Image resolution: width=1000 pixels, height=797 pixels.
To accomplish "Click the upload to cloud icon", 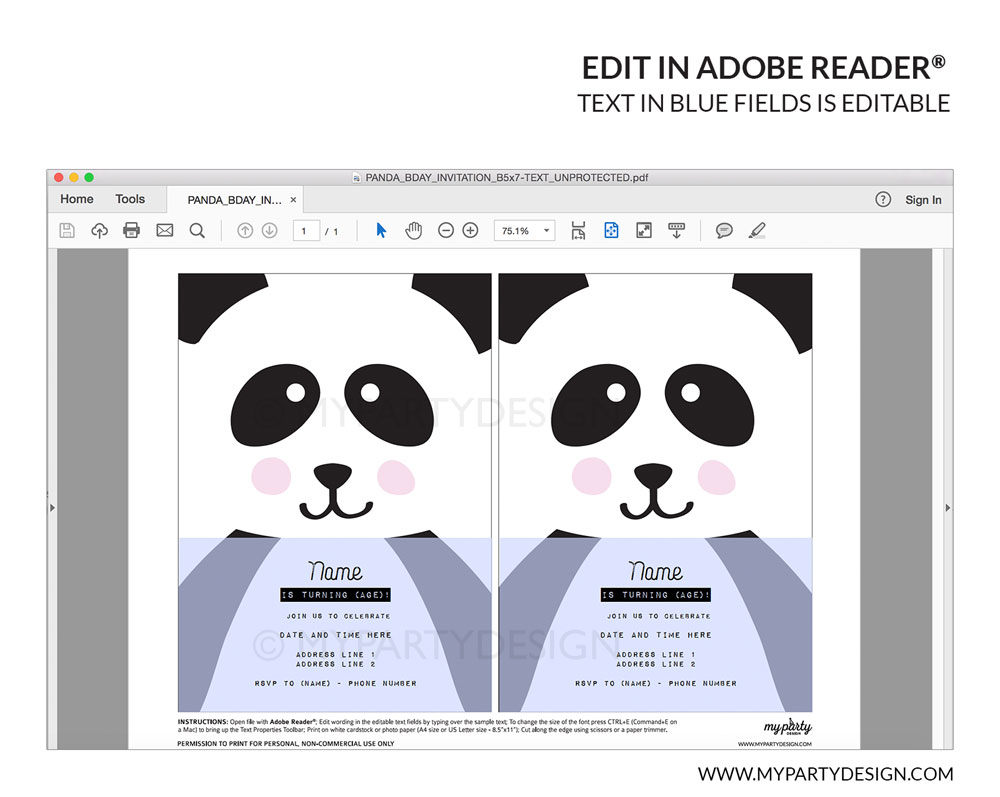I will 99,231.
